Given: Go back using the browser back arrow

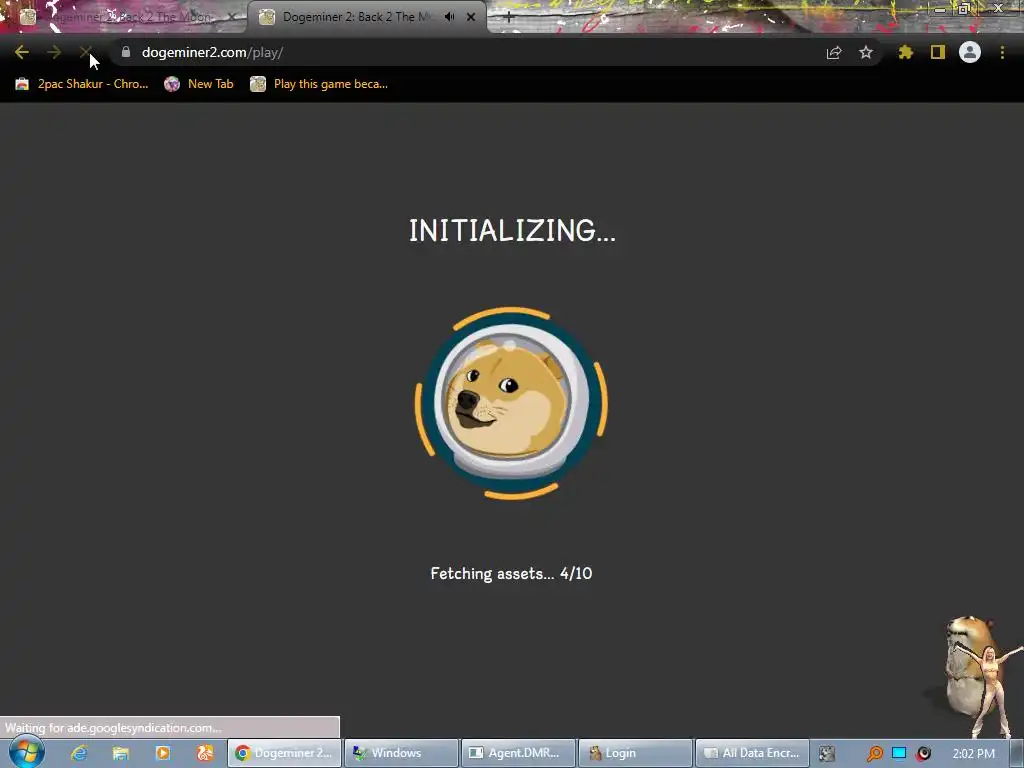Looking at the screenshot, I should point(22,53).
